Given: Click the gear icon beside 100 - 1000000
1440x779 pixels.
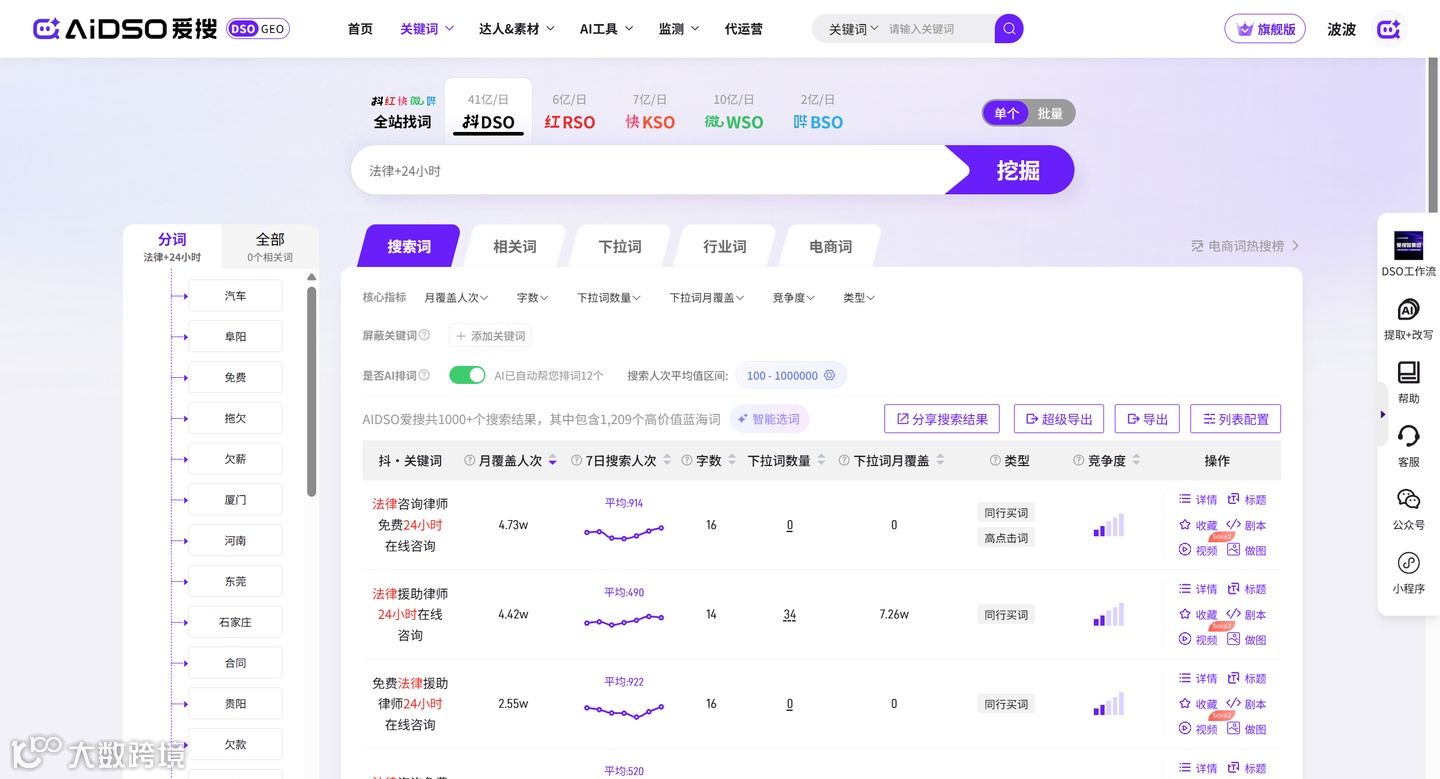Looking at the screenshot, I should [829, 376].
